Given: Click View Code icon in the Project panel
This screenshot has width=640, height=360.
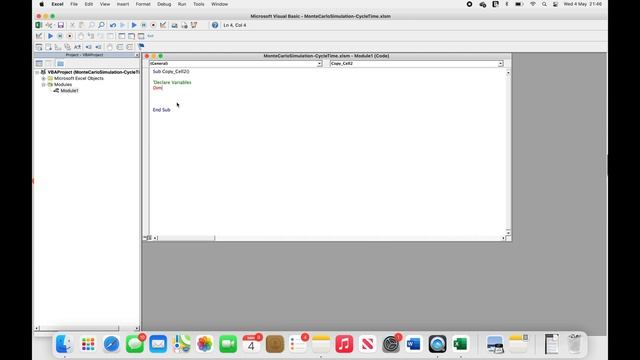Looking at the screenshot, I should tap(39, 63).
